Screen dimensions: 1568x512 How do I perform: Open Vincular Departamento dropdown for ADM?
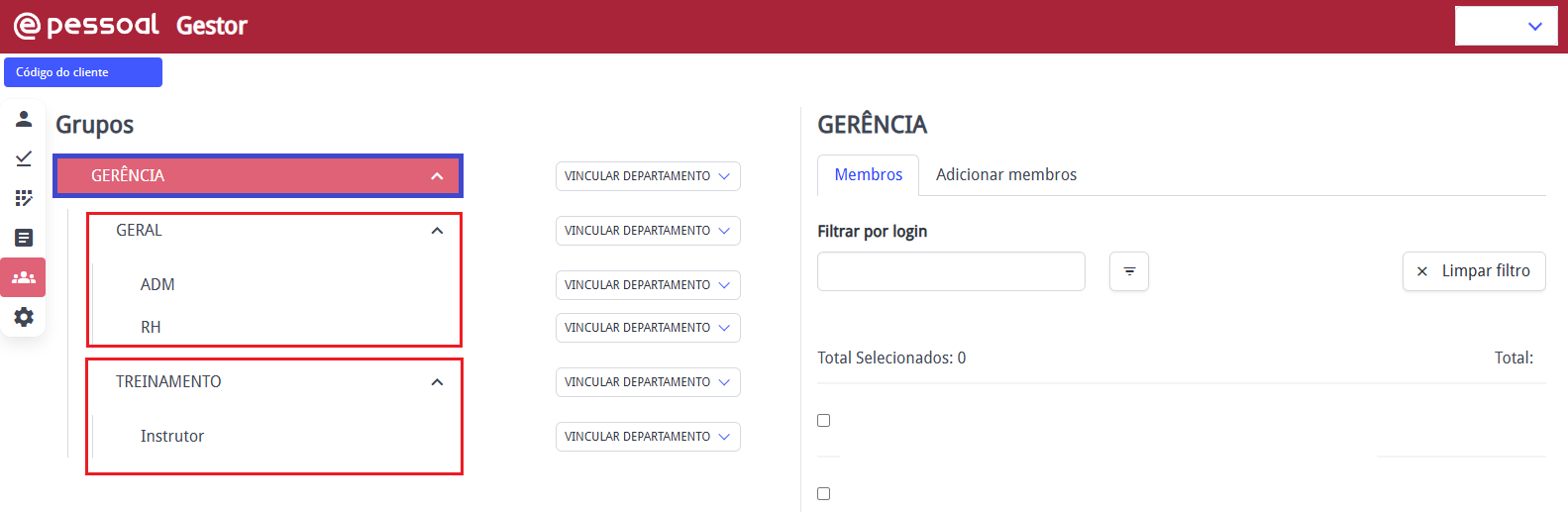click(648, 285)
